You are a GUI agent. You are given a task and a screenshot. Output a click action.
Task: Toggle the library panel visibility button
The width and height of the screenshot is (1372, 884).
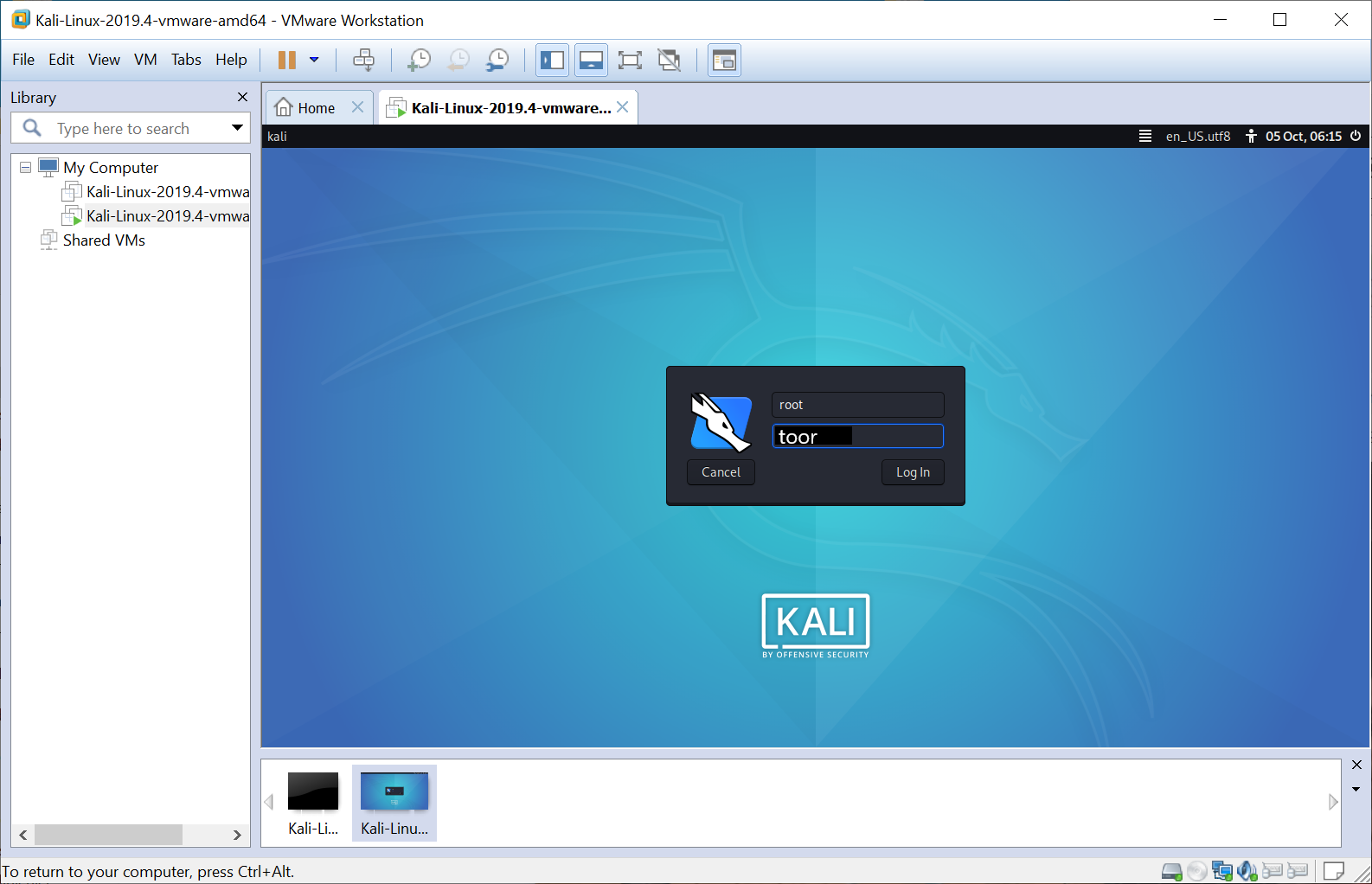click(x=552, y=60)
